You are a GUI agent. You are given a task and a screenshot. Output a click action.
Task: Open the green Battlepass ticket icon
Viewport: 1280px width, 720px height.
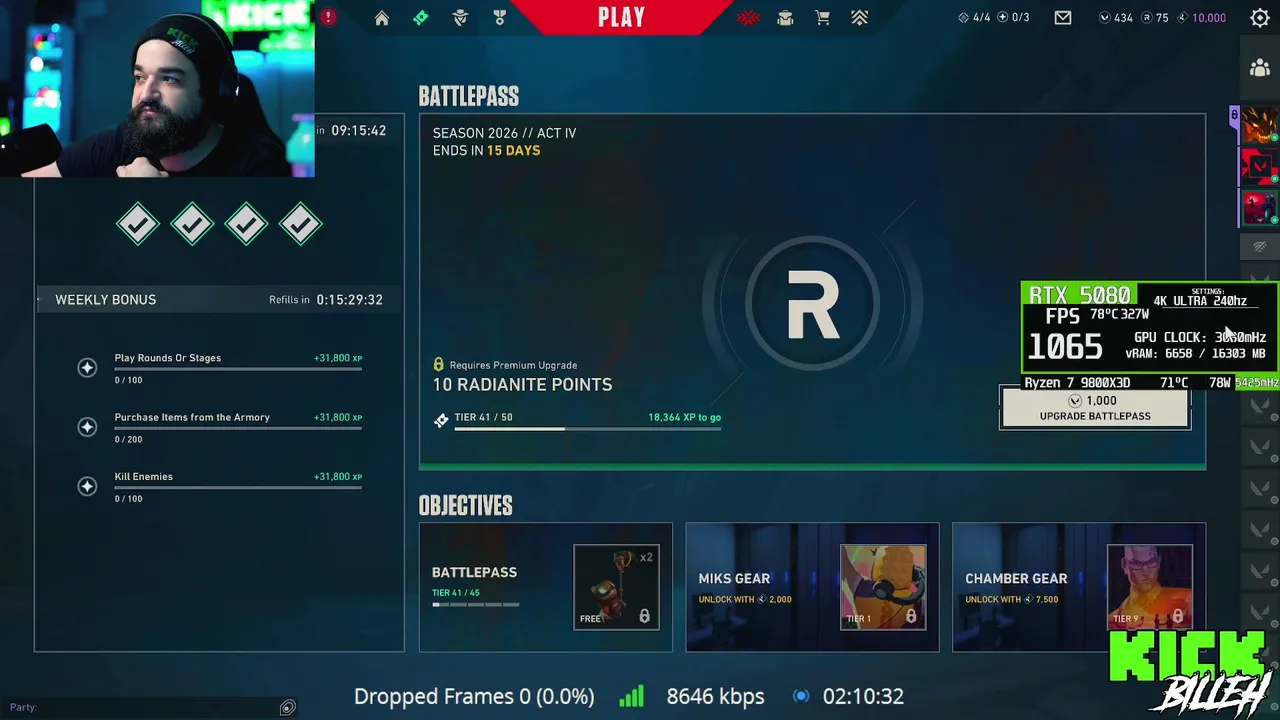(x=421, y=18)
